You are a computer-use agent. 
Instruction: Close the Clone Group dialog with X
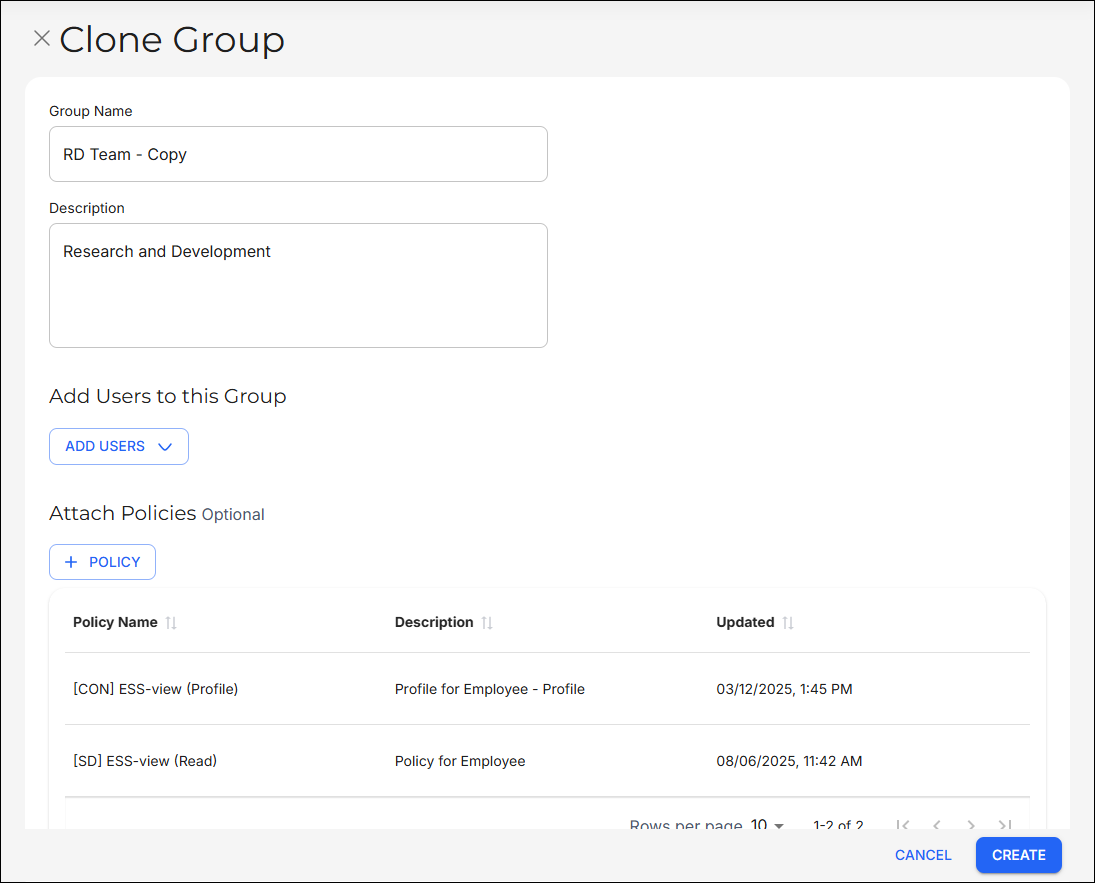pyautogui.click(x=42, y=39)
